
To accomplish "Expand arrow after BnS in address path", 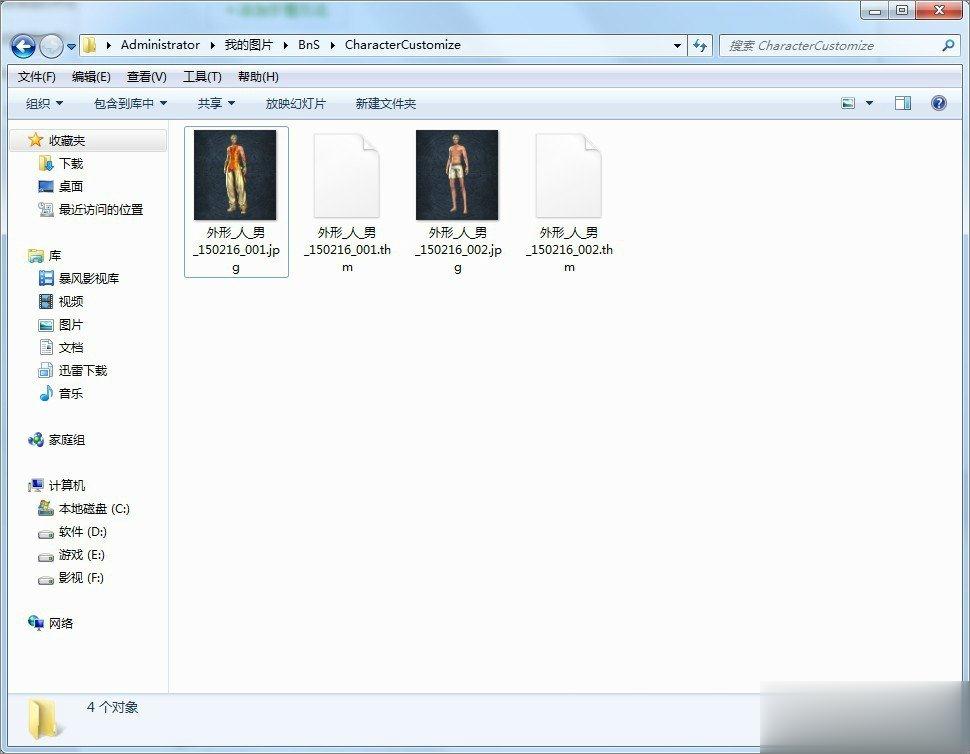I will 332,45.
